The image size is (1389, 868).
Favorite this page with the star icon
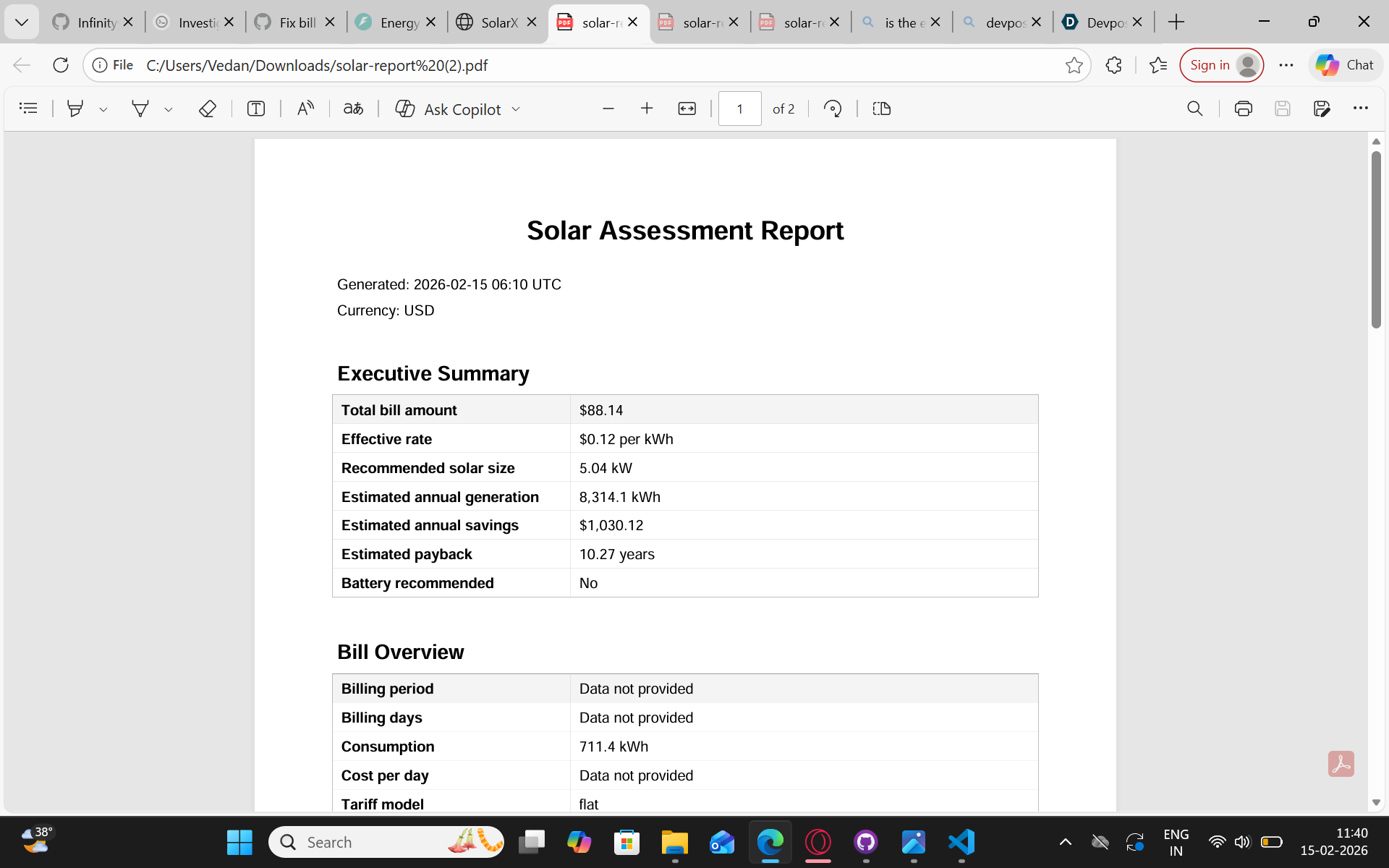(x=1074, y=65)
